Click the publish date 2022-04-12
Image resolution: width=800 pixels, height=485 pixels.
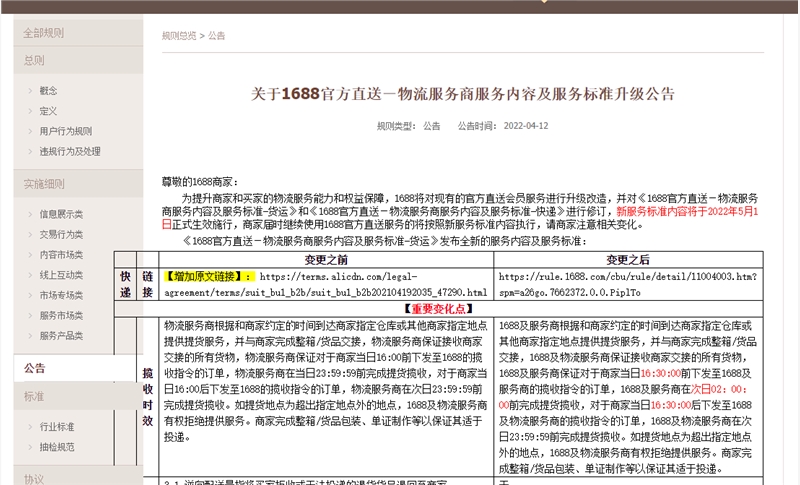coord(526,126)
